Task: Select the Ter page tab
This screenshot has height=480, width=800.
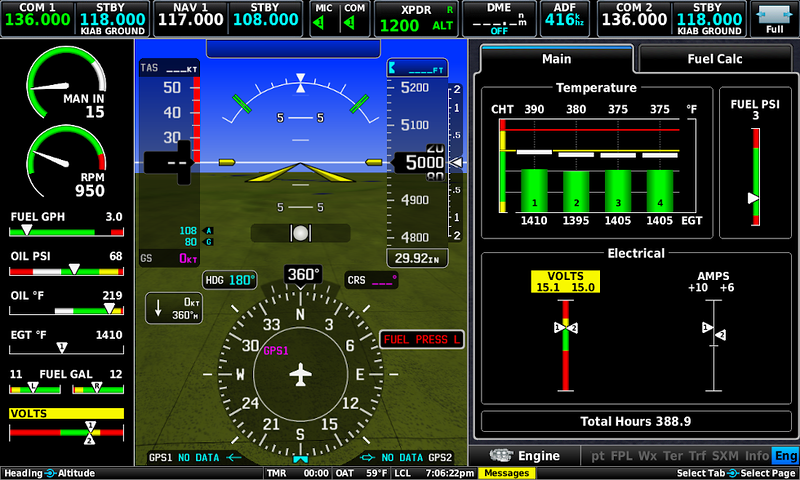Action: pos(672,456)
